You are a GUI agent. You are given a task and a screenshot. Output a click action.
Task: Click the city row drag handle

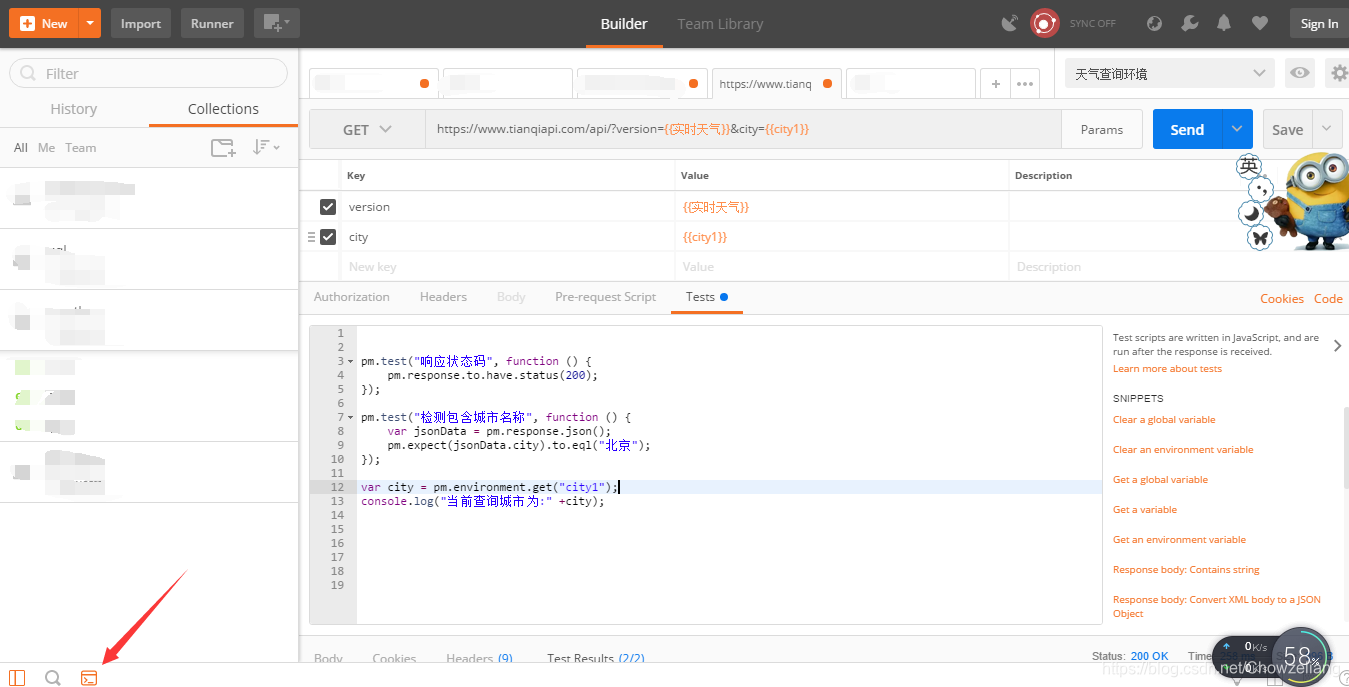(311, 237)
